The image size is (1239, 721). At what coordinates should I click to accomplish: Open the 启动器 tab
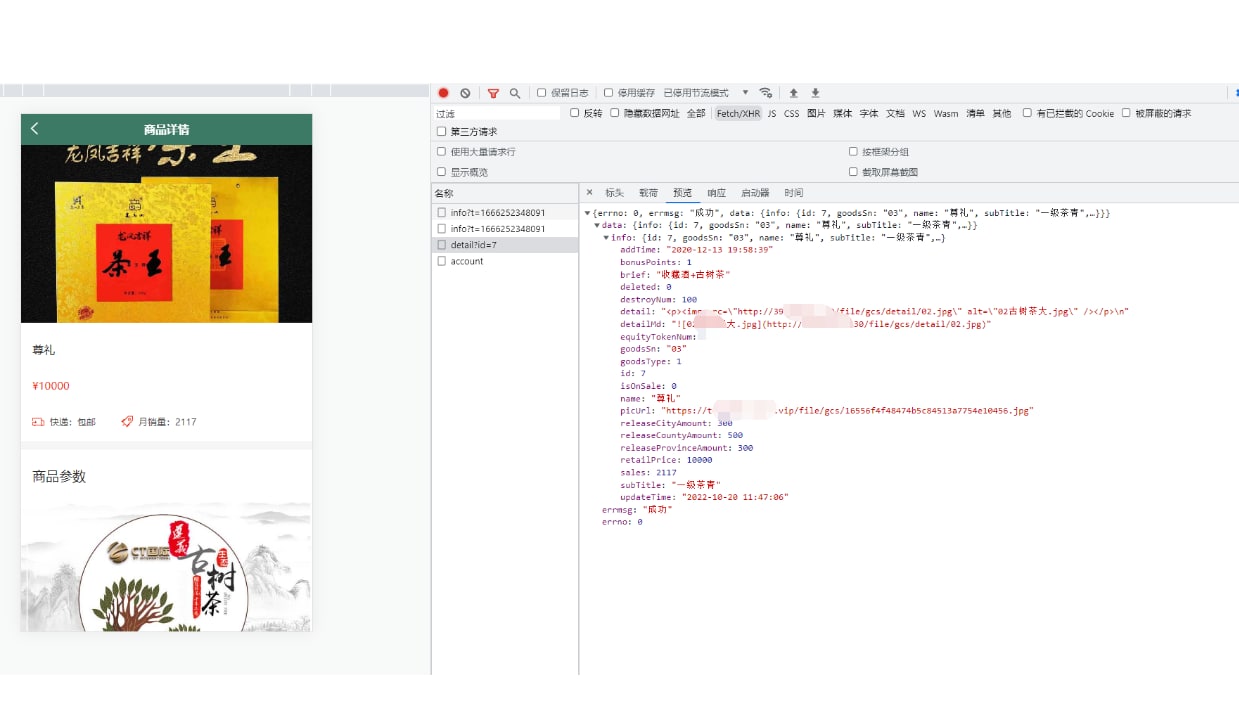(755, 193)
